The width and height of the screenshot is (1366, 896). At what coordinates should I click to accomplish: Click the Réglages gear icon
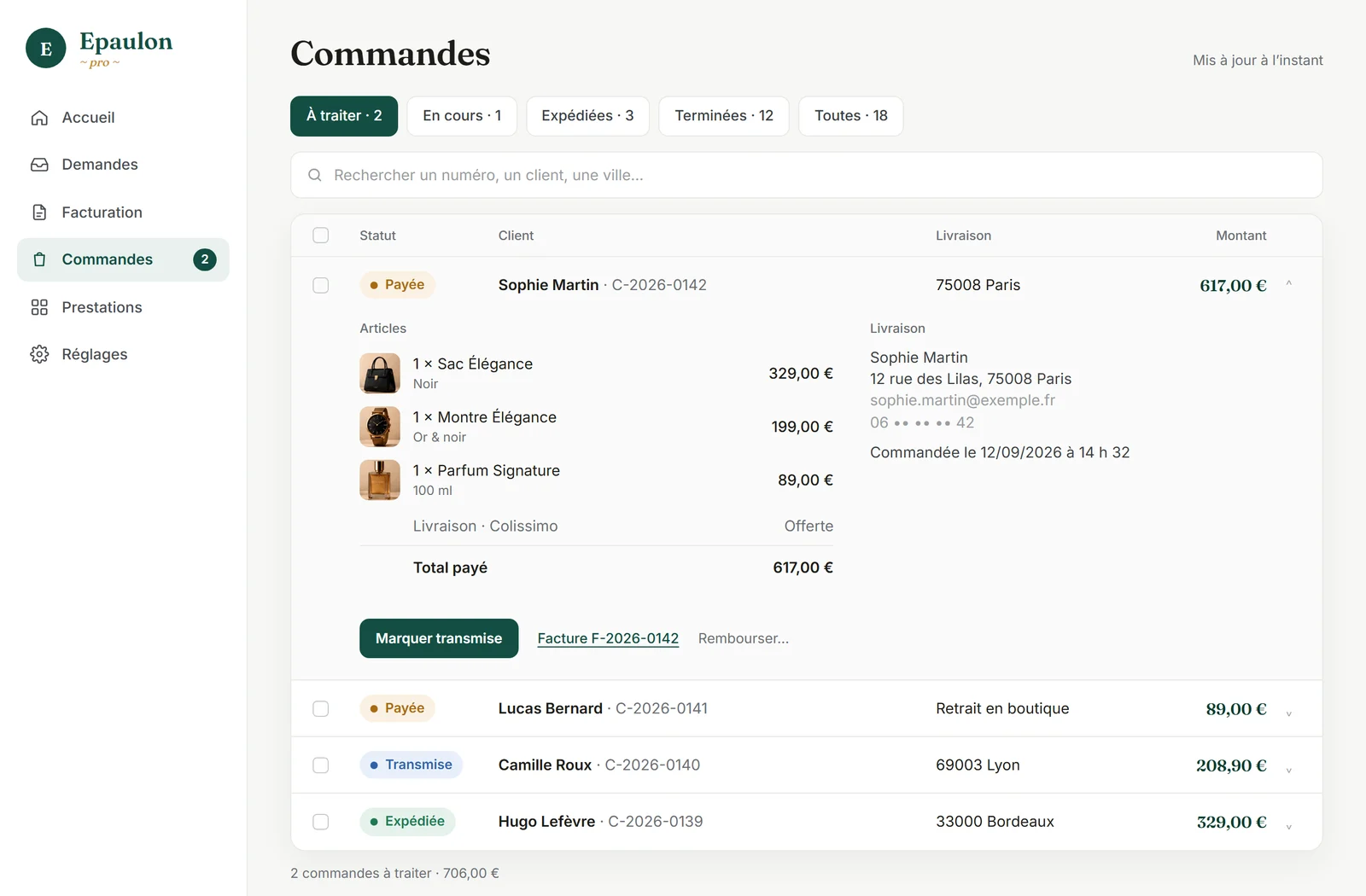tap(39, 354)
